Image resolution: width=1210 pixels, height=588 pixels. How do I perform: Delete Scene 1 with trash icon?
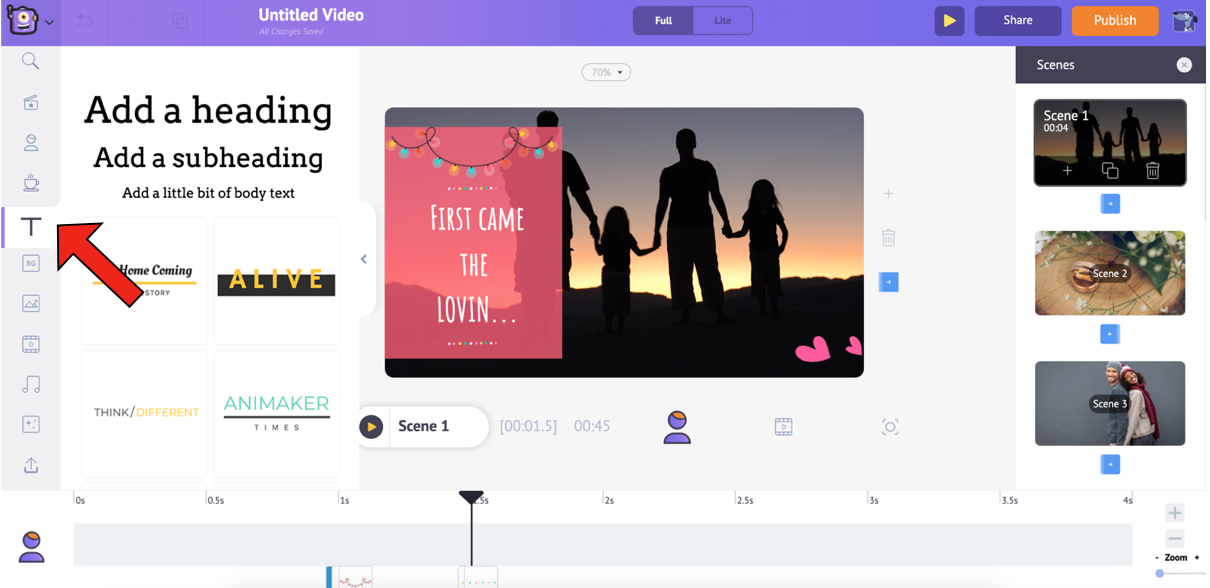[1152, 171]
